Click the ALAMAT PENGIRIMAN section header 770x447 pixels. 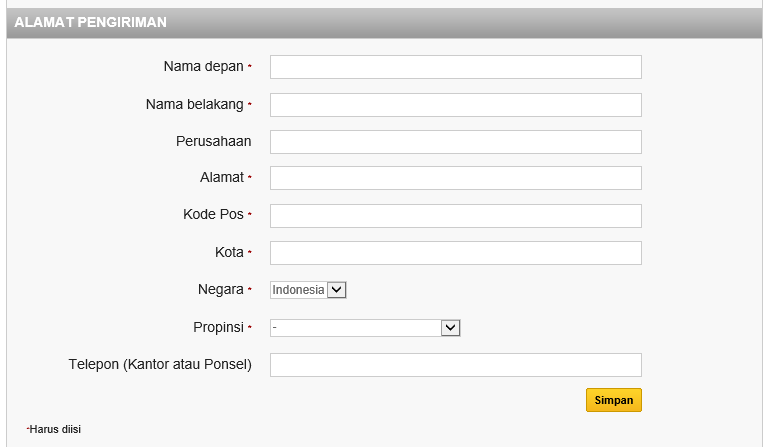point(91,22)
